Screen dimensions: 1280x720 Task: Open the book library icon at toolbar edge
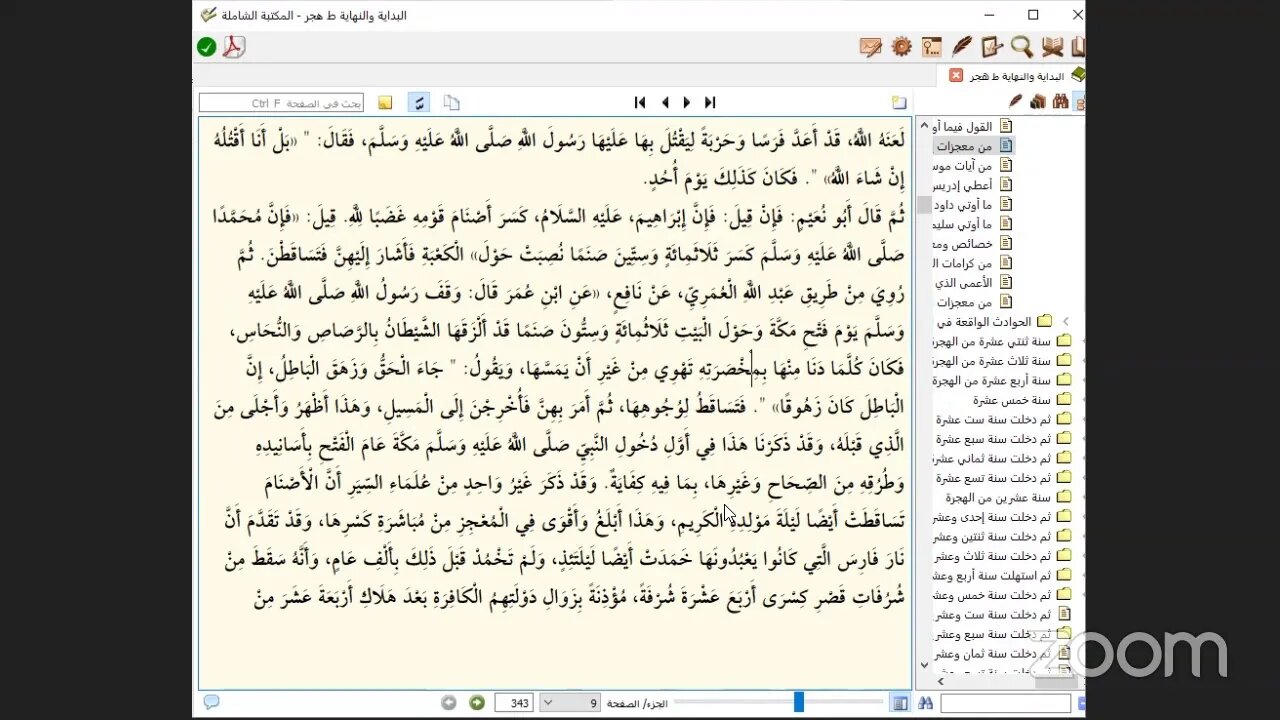[1078, 47]
